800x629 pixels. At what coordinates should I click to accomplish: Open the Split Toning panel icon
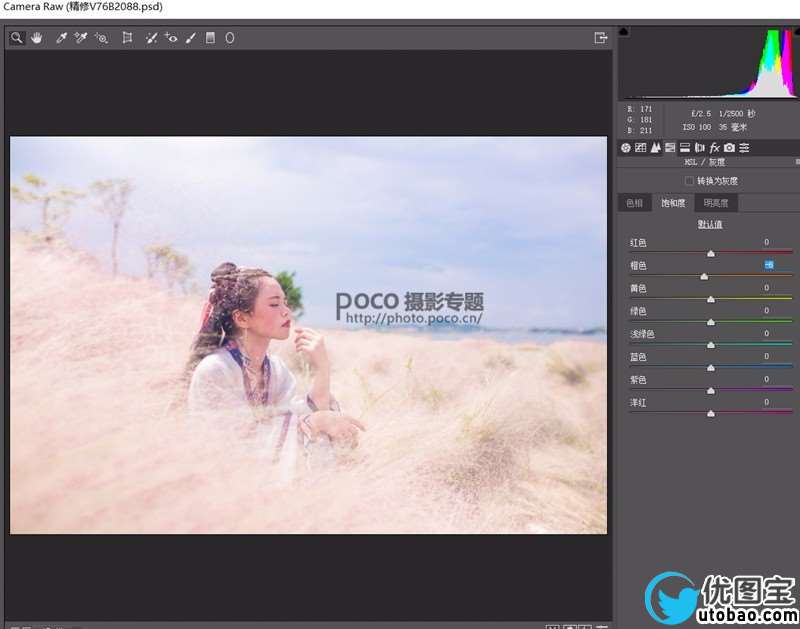pos(685,148)
